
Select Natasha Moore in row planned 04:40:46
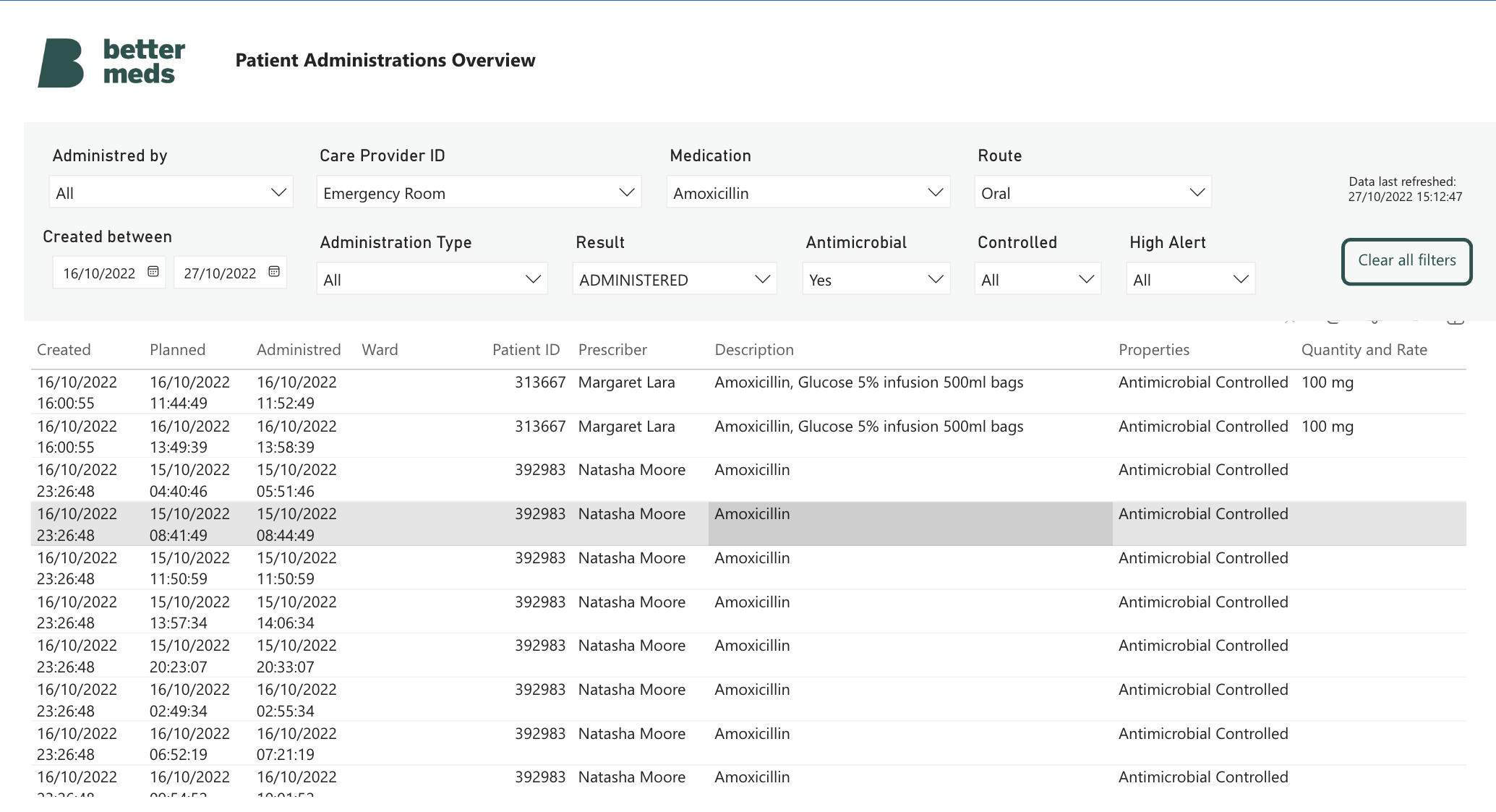point(632,470)
